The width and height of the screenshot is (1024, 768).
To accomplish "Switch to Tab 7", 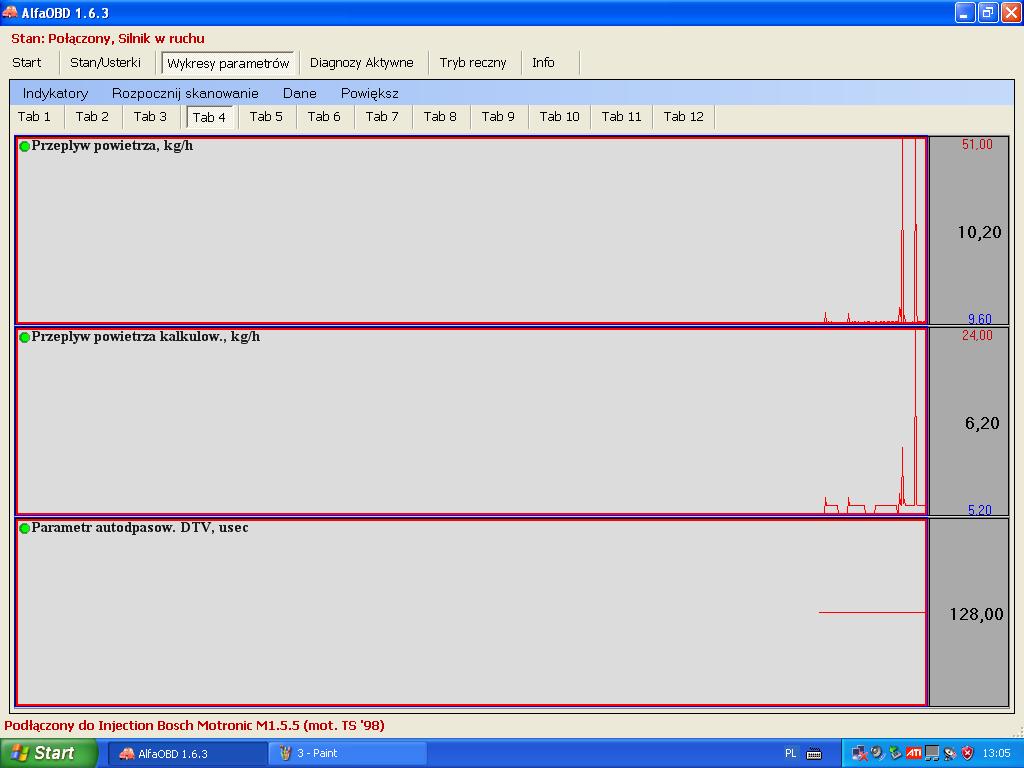I will click(x=382, y=117).
